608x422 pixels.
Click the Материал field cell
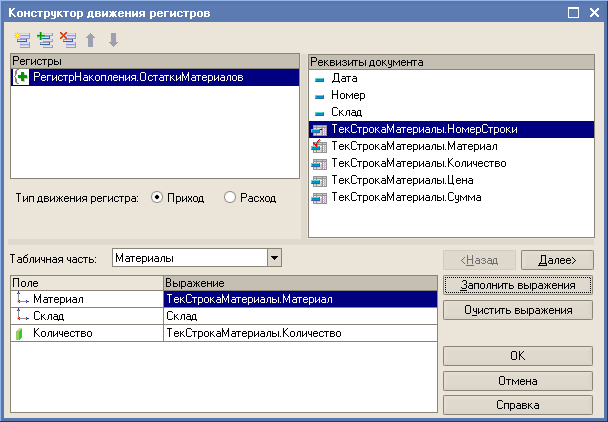coord(87,299)
